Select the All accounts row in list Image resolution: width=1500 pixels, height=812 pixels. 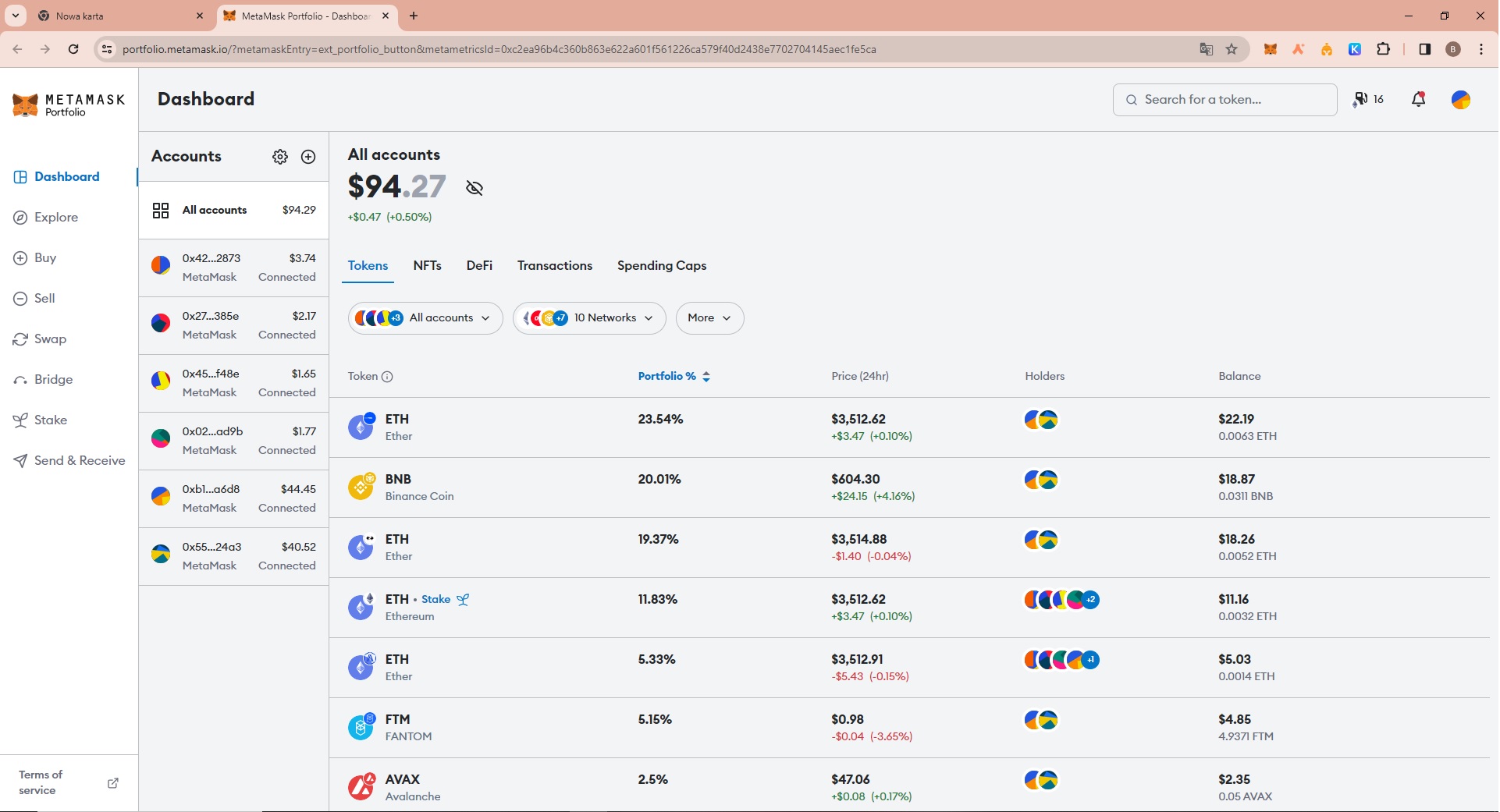(x=233, y=211)
